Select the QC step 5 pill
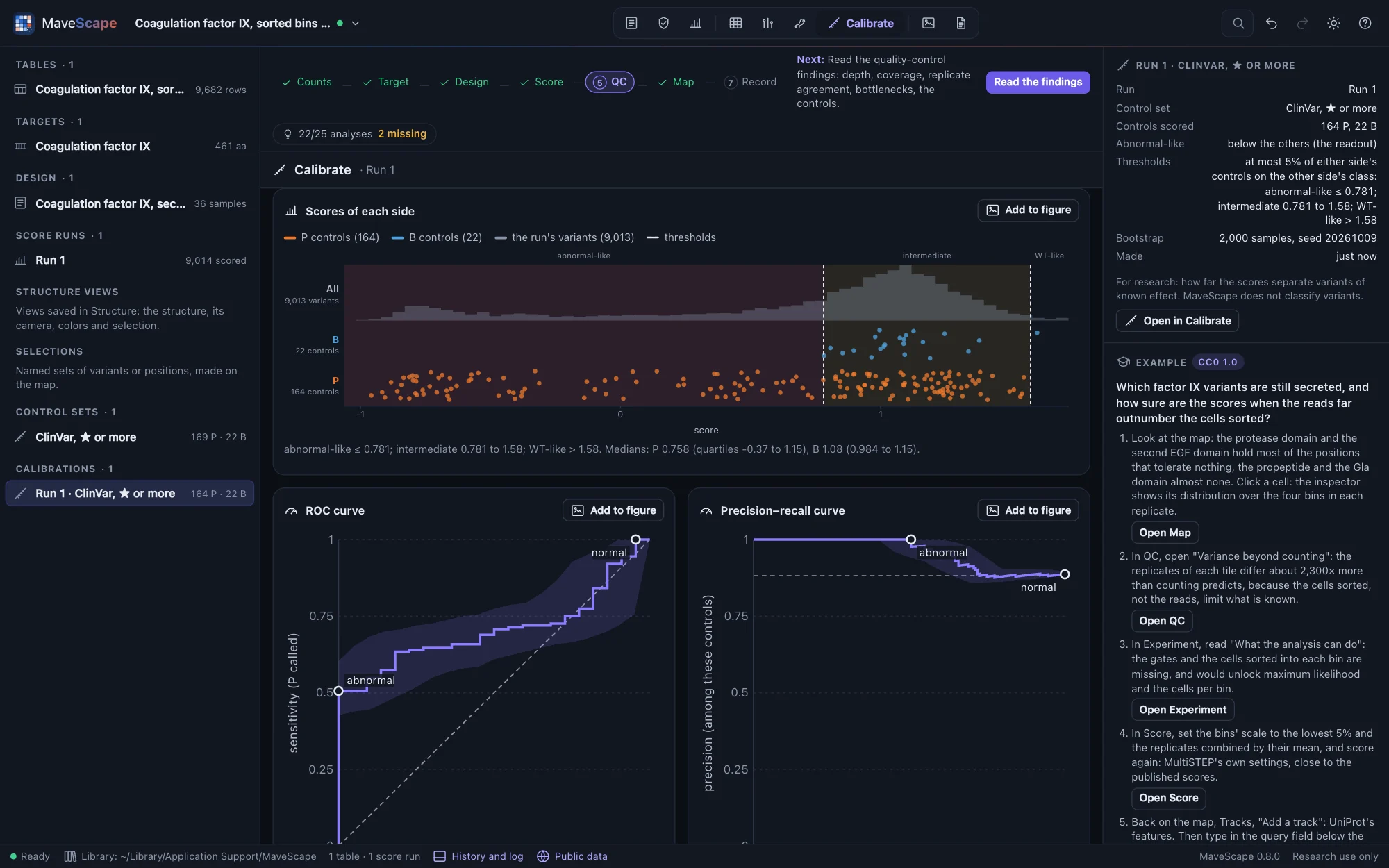1389x868 pixels. 610,82
